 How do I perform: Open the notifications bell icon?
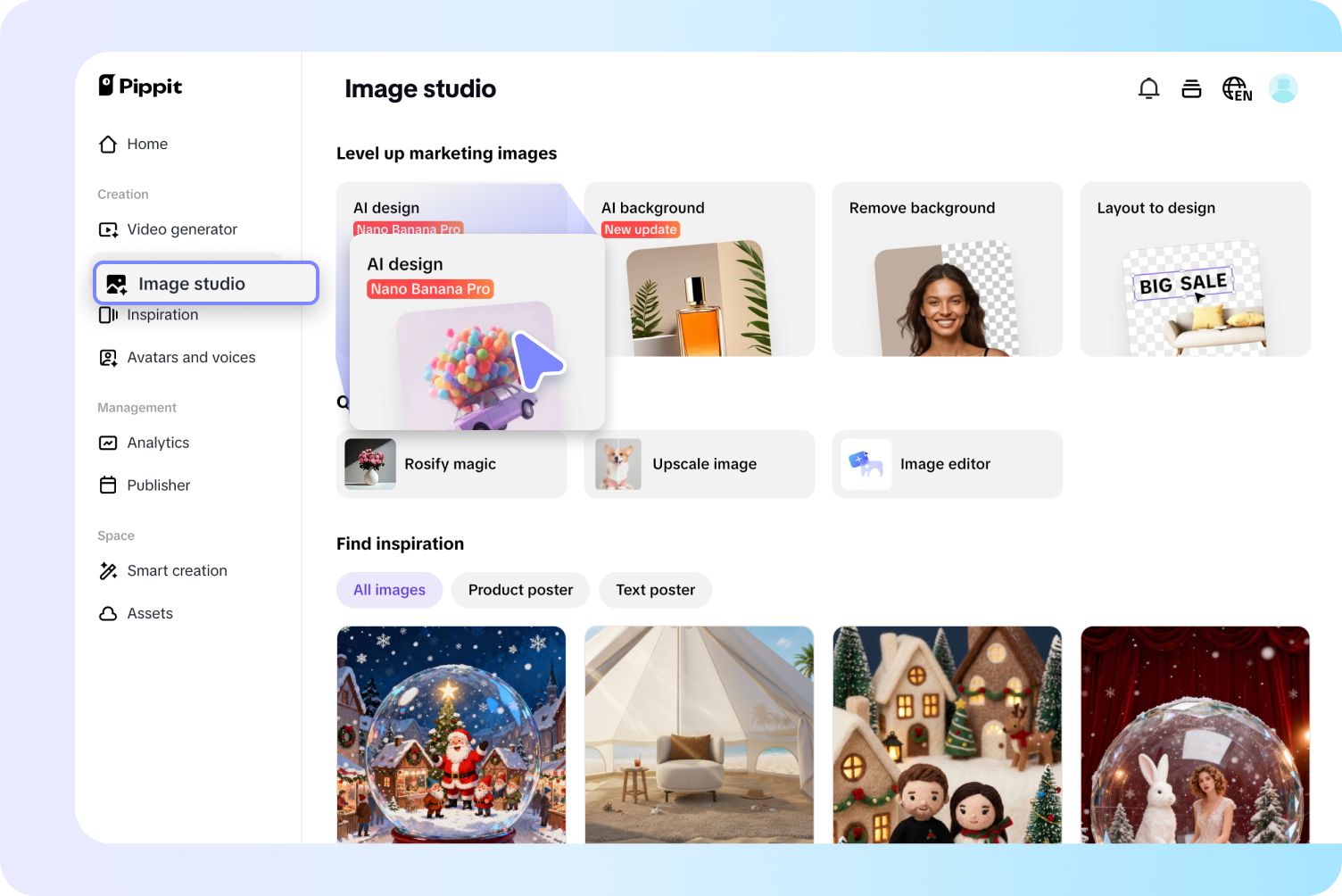tap(1148, 88)
